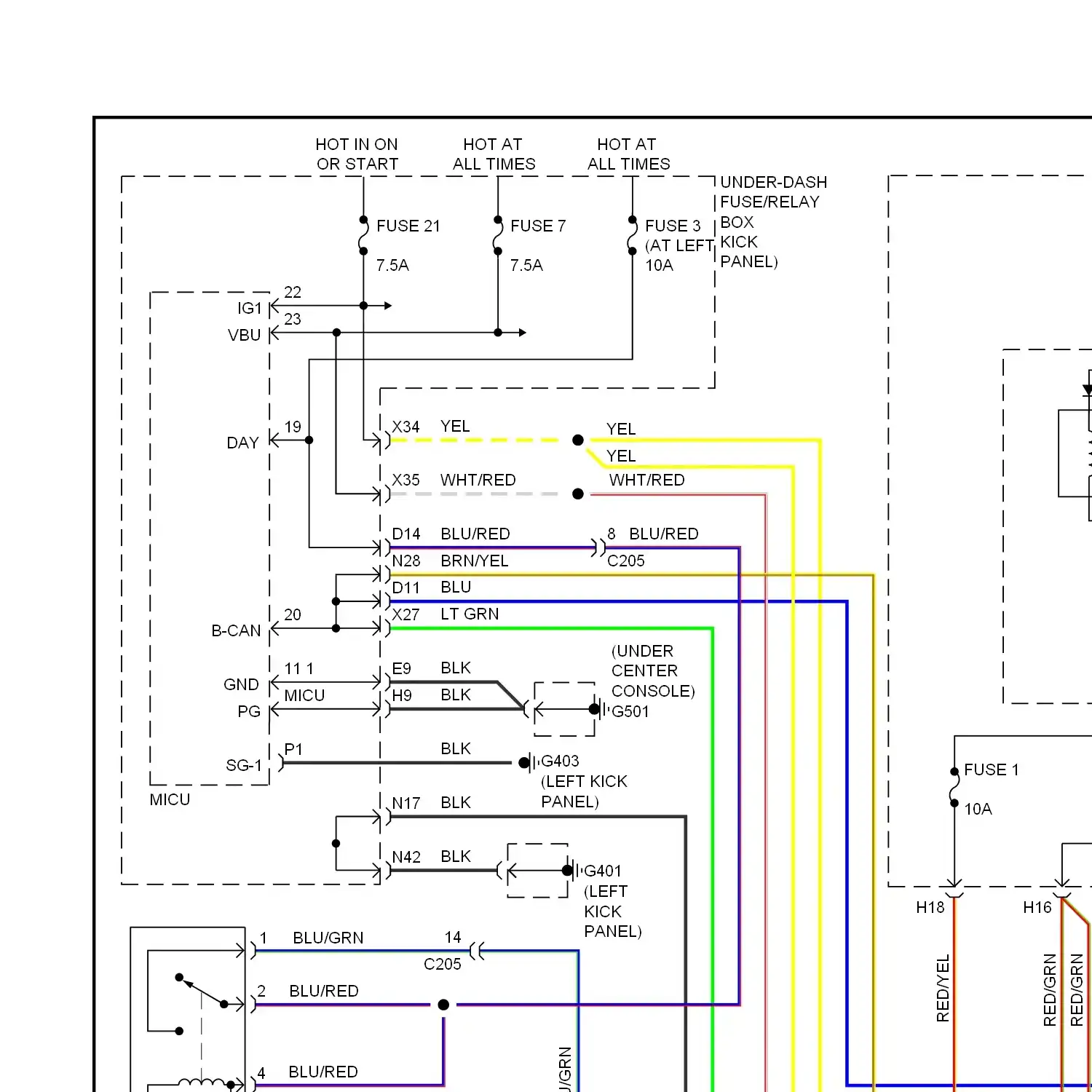The width and height of the screenshot is (1092, 1092).
Task: Select the 10A rating under FUSE 1
Action: pos(978,810)
